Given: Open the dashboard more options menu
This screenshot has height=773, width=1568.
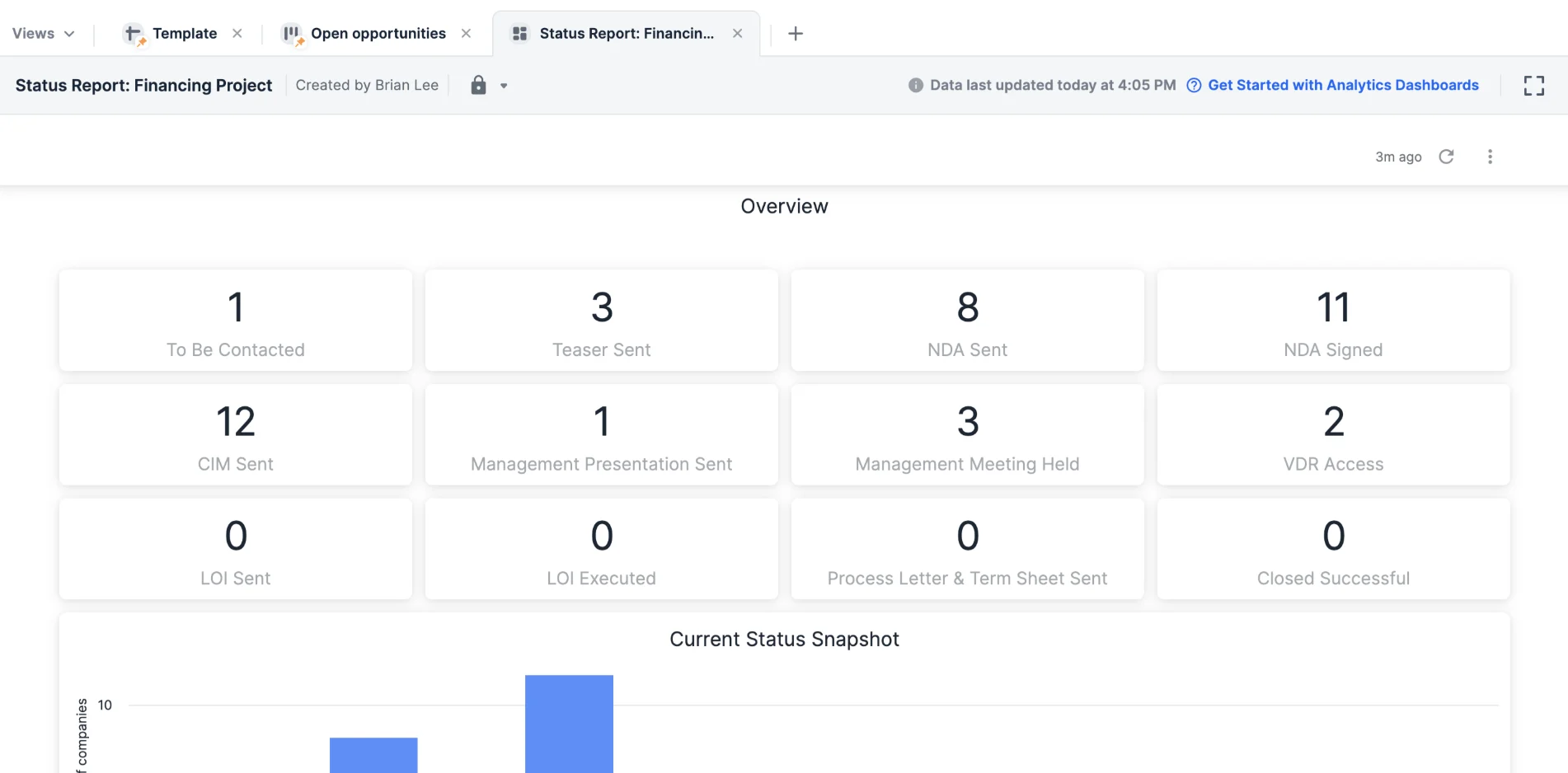Looking at the screenshot, I should pyautogui.click(x=1490, y=157).
